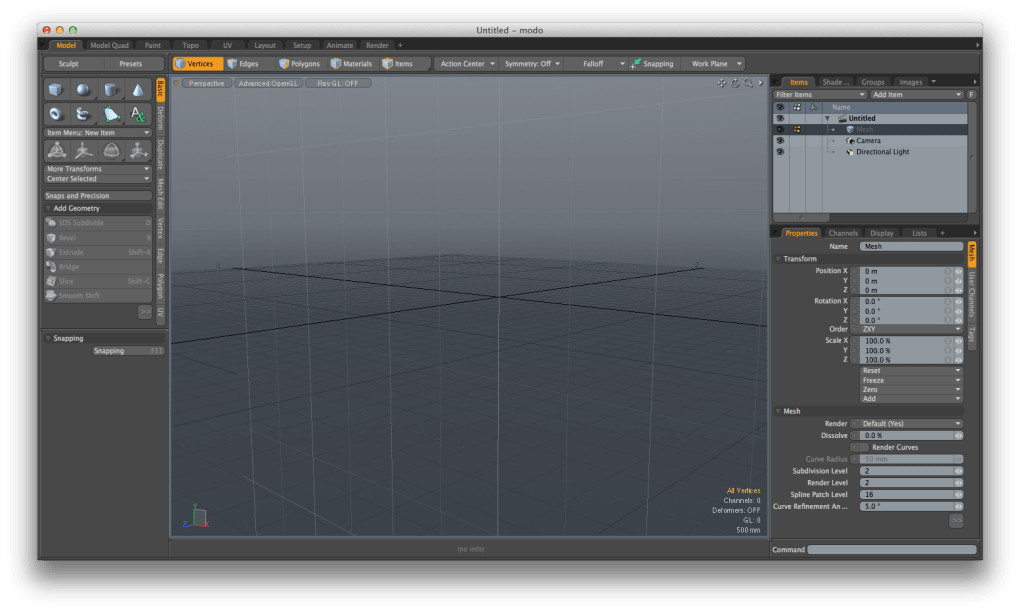Image resolution: width=1020 pixels, height=612 pixels.
Task: Select the Torus primitive tool
Action: coord(56,114)
